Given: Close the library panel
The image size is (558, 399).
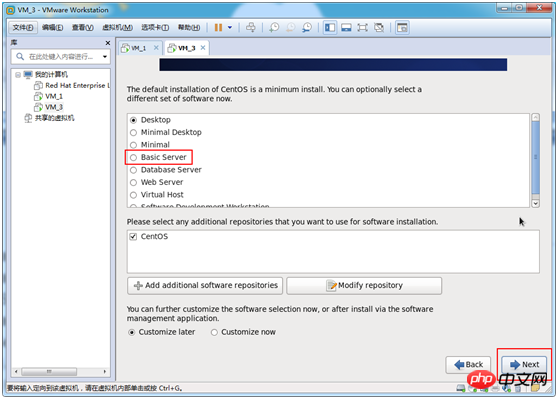Looking at the screenshot, I should (x=108, y=43).
